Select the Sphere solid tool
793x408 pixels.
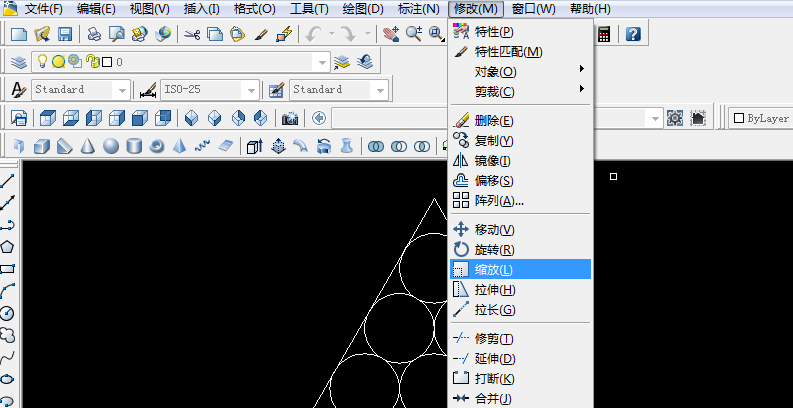pos(111,147)
